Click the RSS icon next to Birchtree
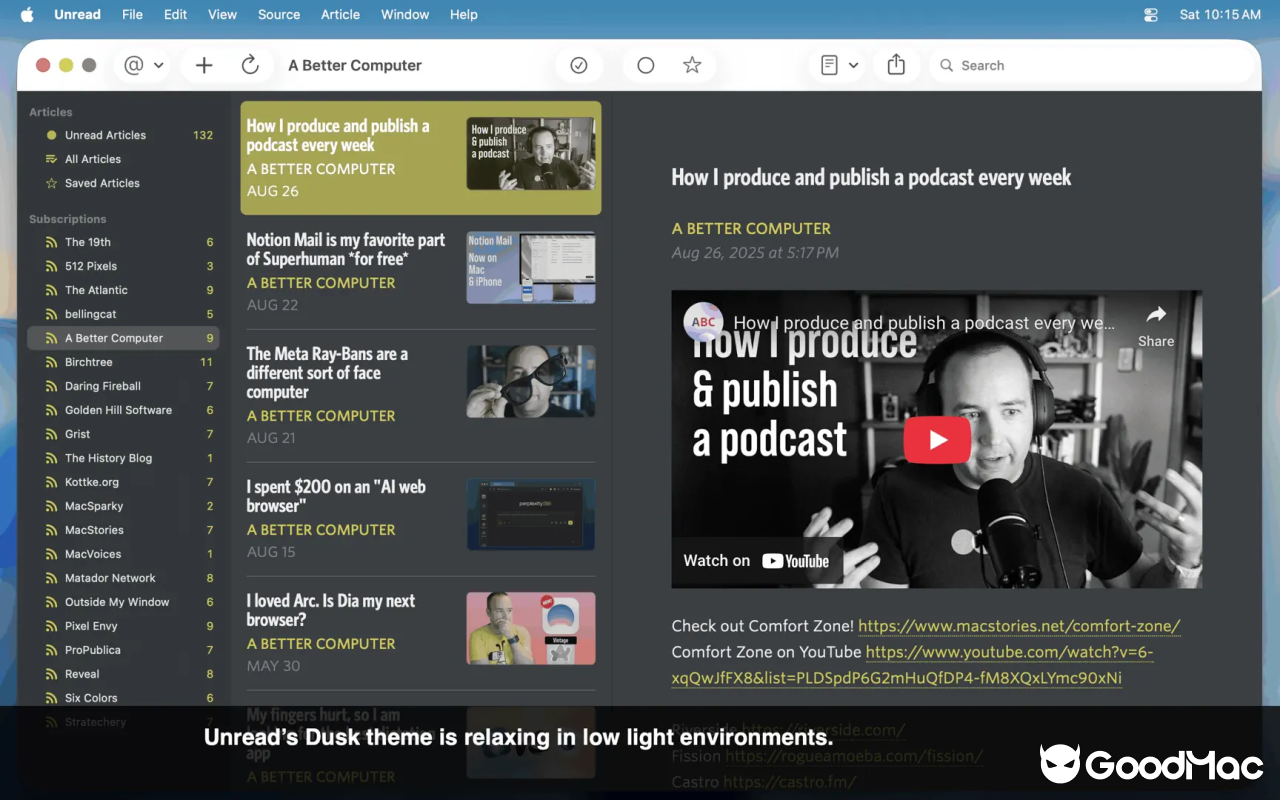Viewport: 1280px width, 800px height. [51, 362]
